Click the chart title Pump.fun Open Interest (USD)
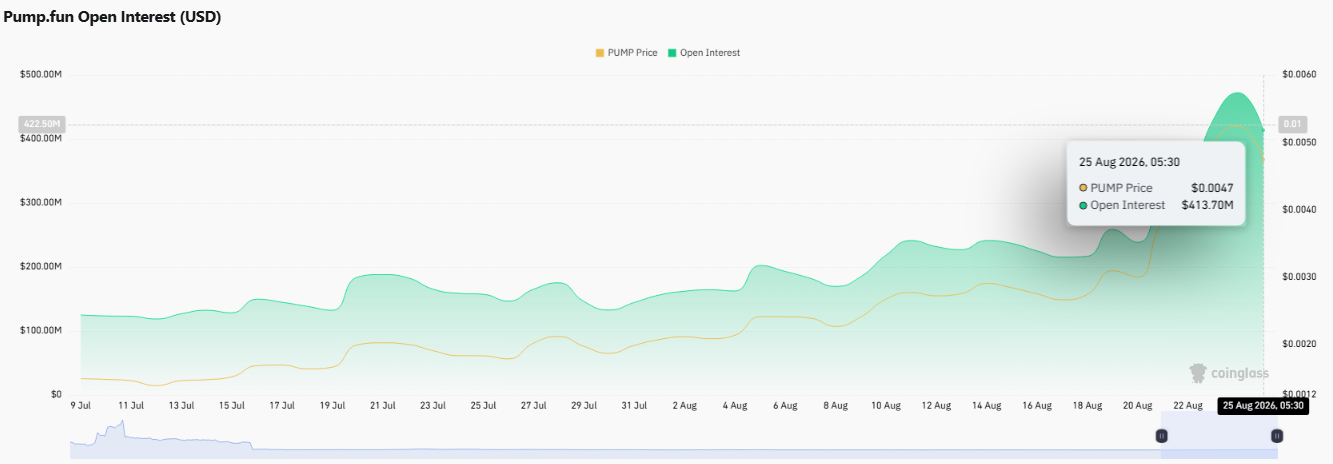The height and width of the screenshot is (464, 1333). coord(112,17)
